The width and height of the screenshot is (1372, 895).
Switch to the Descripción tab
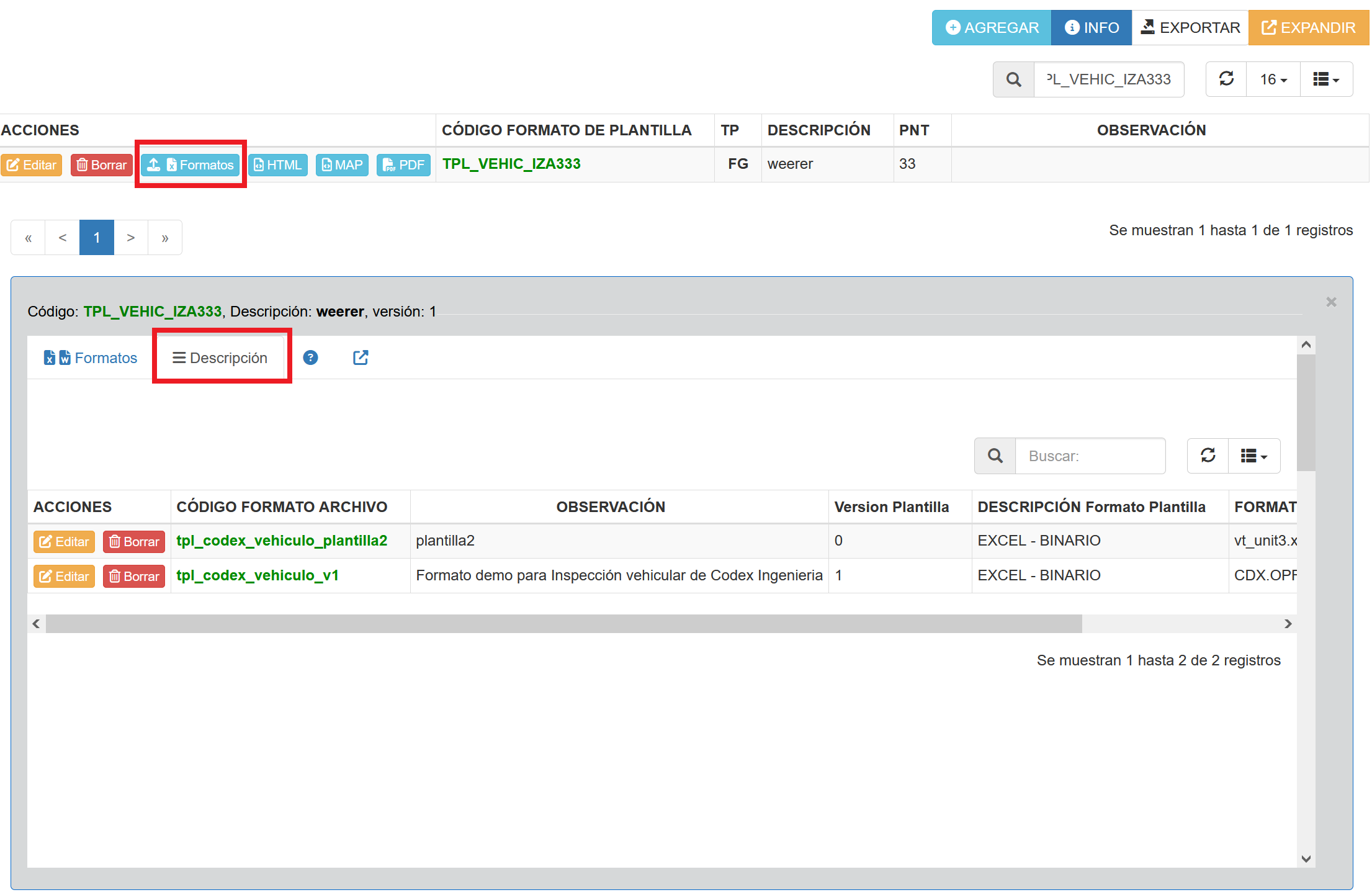220,358
